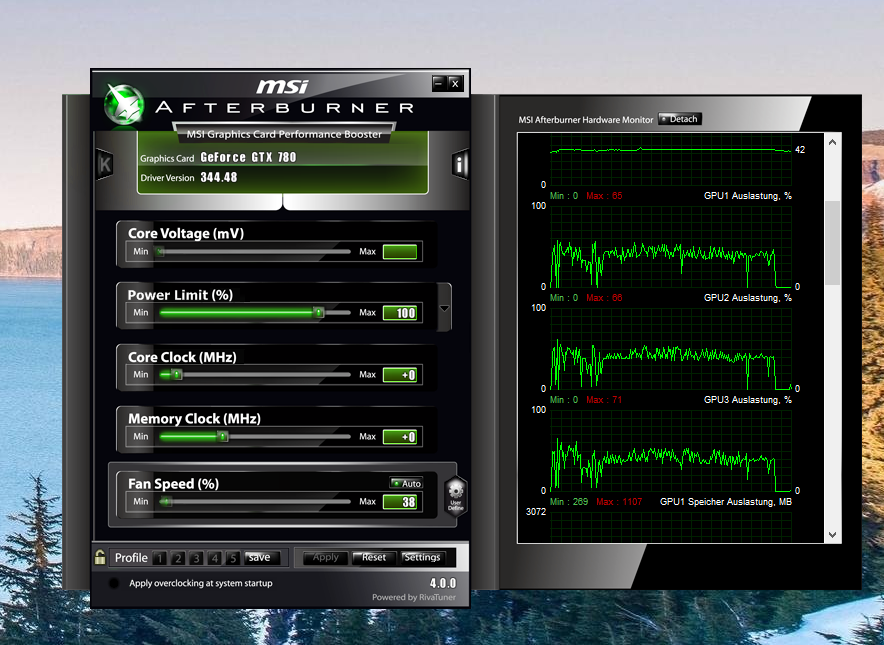Click the GPU1 Speicher Auslastung label
The width and height of the screenshot is (884, 645).
[x=726, y=502]
